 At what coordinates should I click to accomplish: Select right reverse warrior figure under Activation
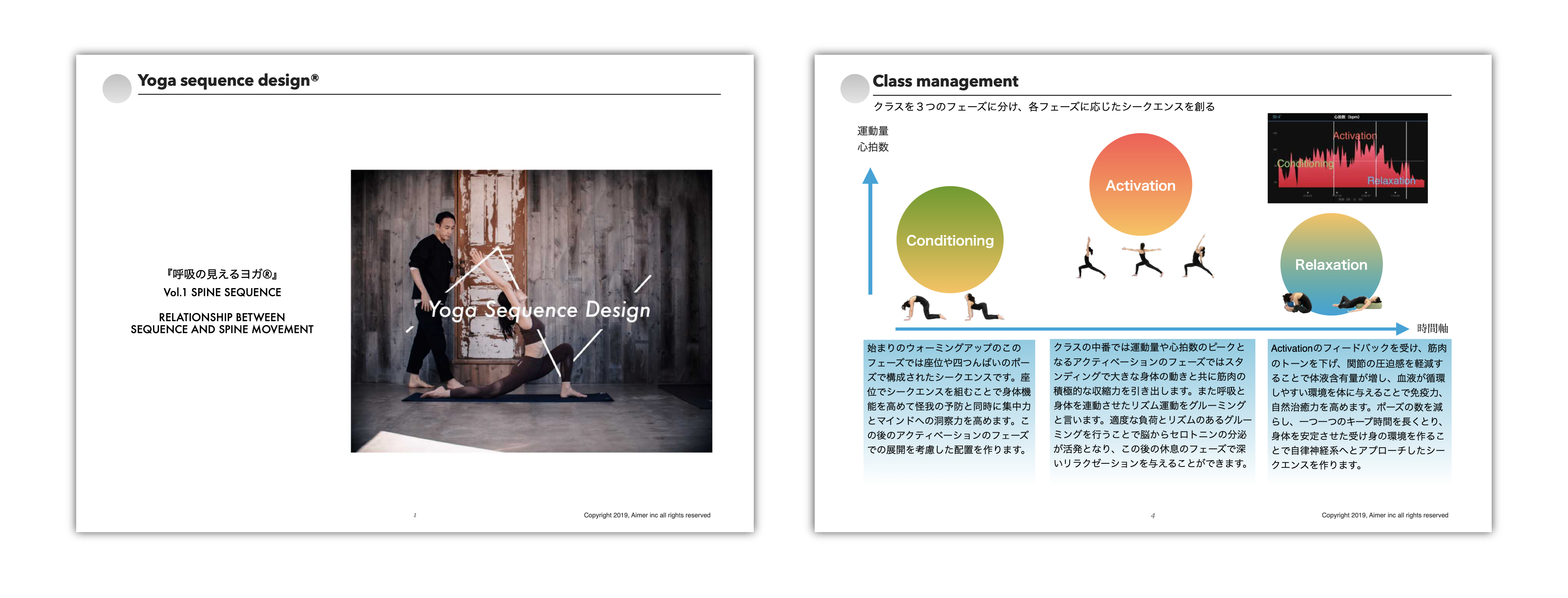pos(1198,256)
